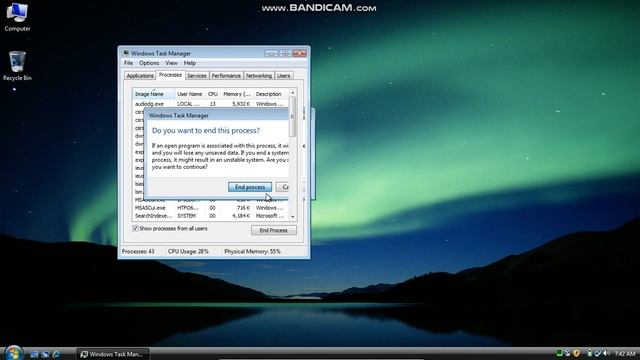Toggle Show processes from all users
Screen dimensions: 640x360
coord(170,229)
